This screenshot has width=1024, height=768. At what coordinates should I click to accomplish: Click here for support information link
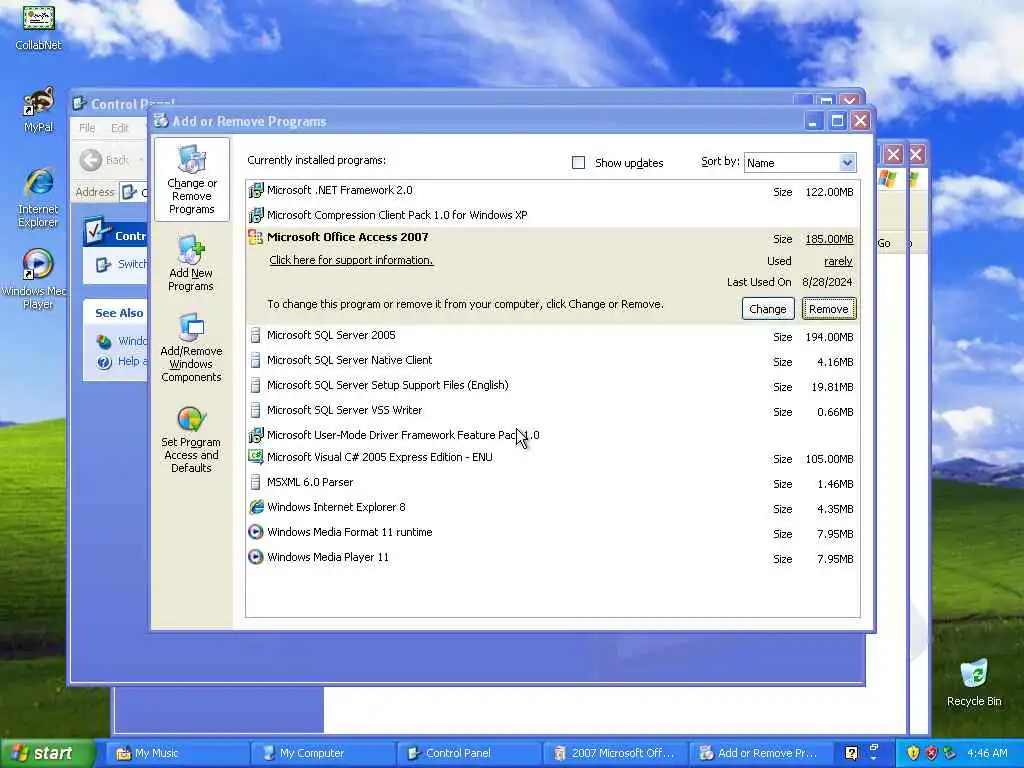tap(351, 260)
